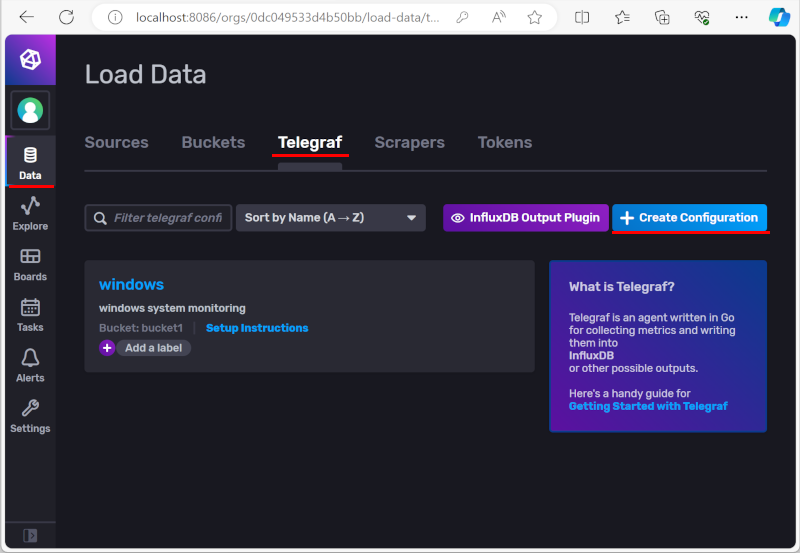Click the purple plus label icon
Screen dimensions: 800x553
pos(107,348)
